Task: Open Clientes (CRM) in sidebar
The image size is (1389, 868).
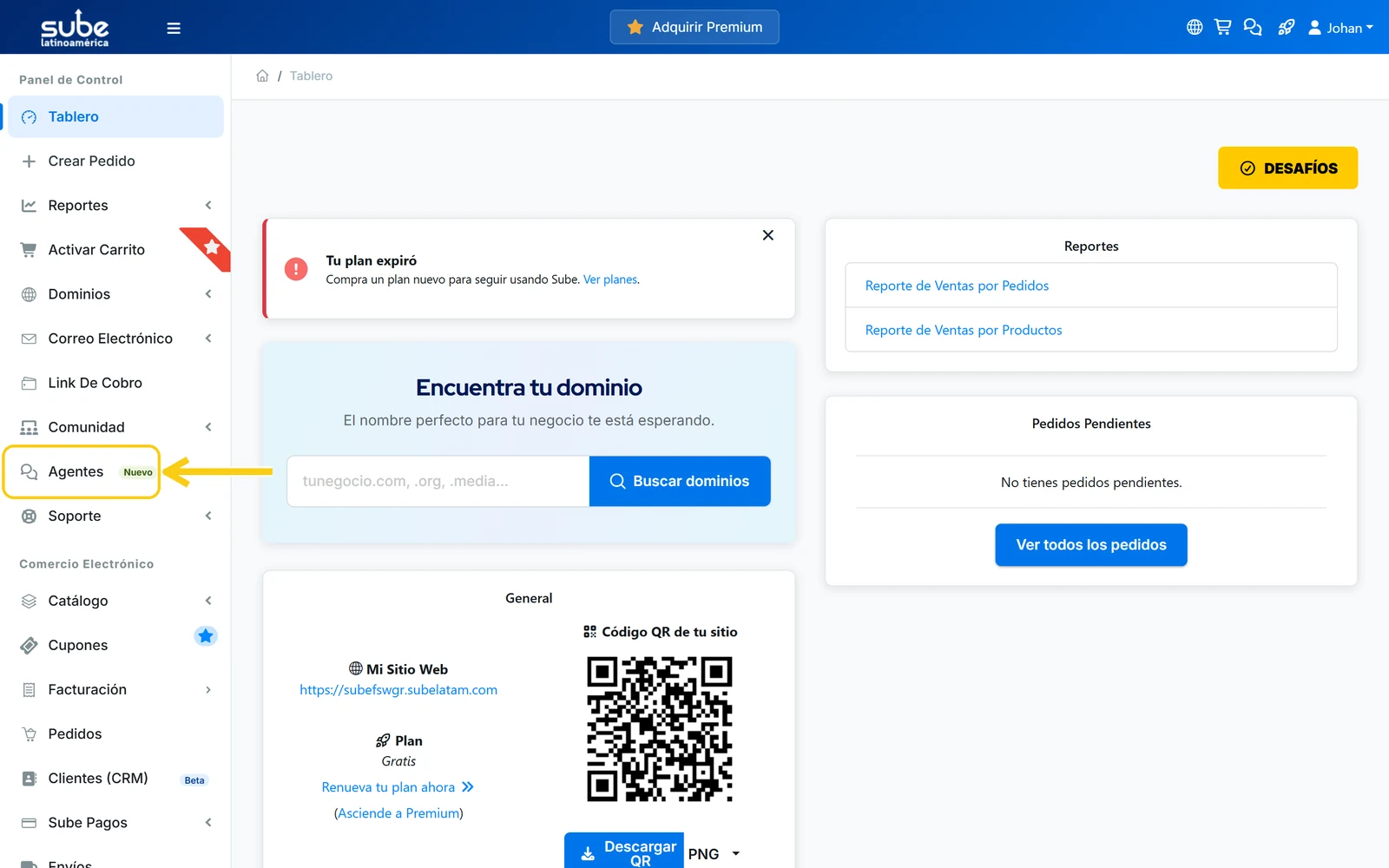Action: pos(115,778)
